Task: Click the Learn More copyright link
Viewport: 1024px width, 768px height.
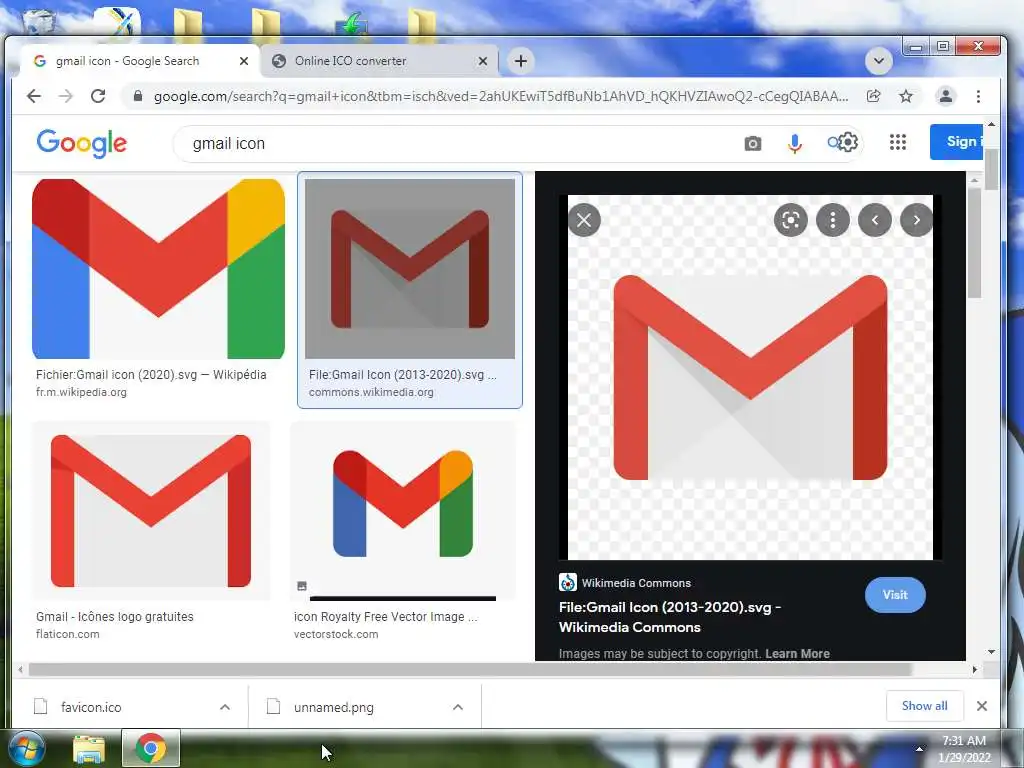Action: pos(797,654)
